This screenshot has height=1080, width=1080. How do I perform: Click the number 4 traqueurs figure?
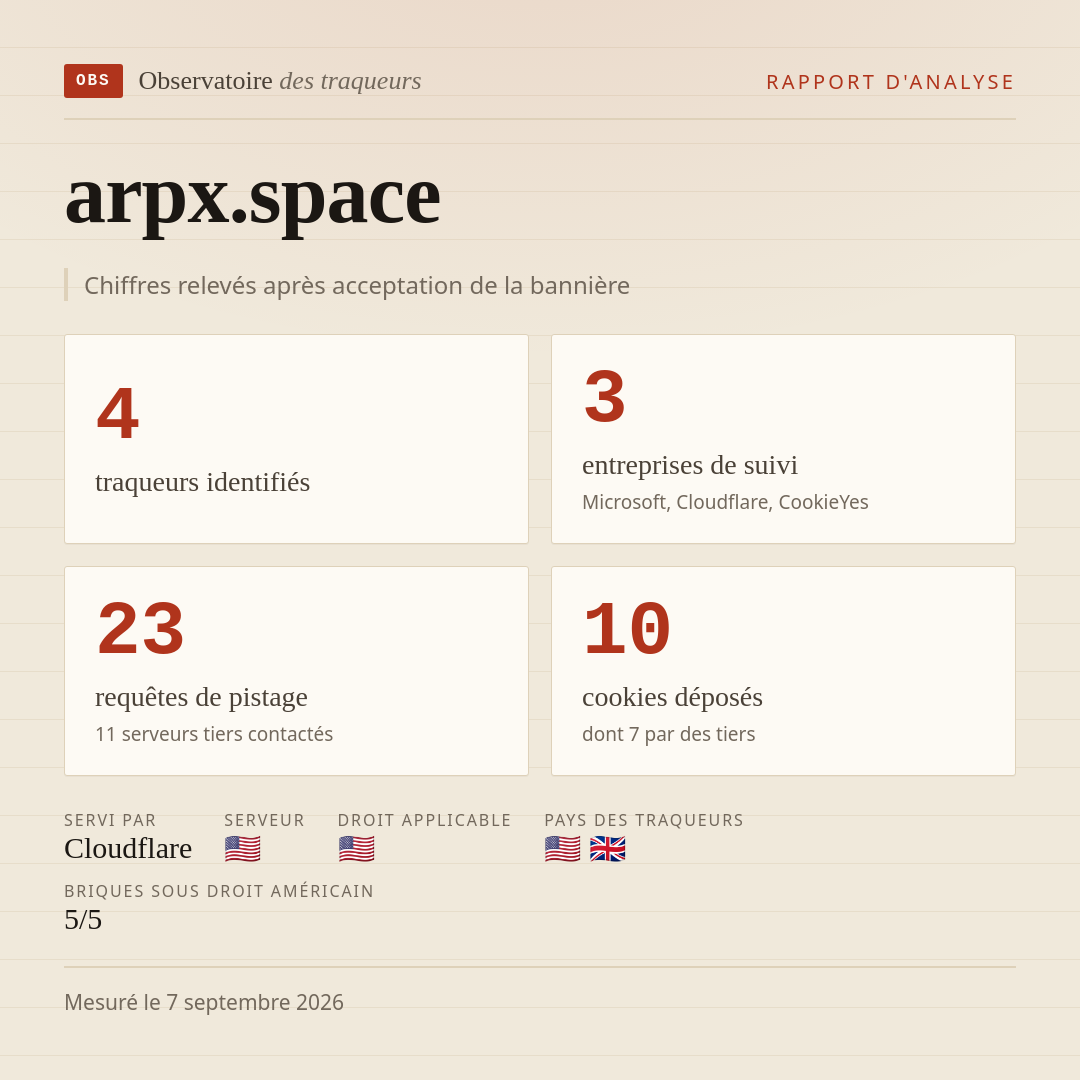pos(118,414)
